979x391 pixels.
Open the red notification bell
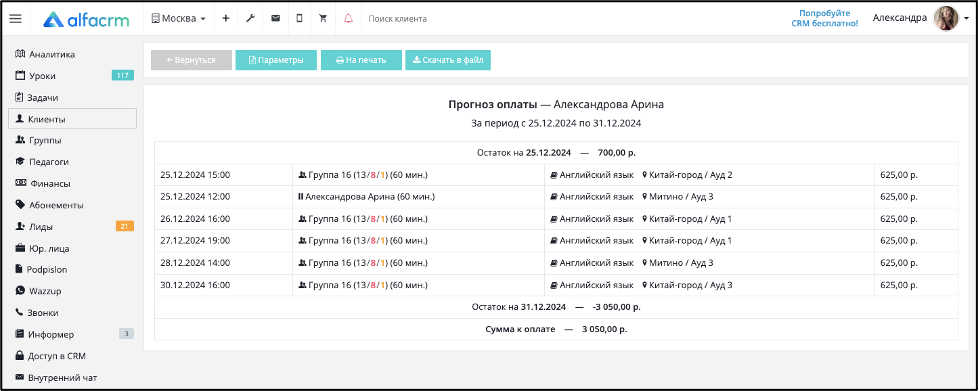click(x=348, y=19)
